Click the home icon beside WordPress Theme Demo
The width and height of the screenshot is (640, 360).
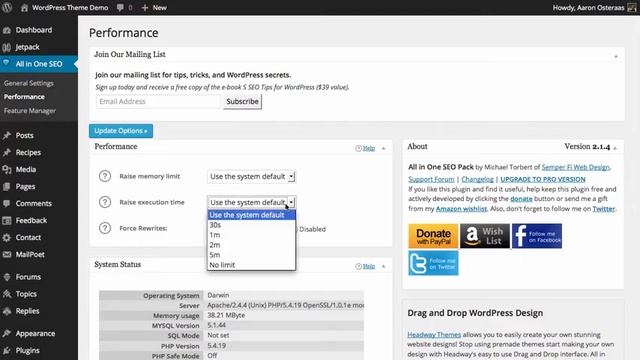[24, 8]
